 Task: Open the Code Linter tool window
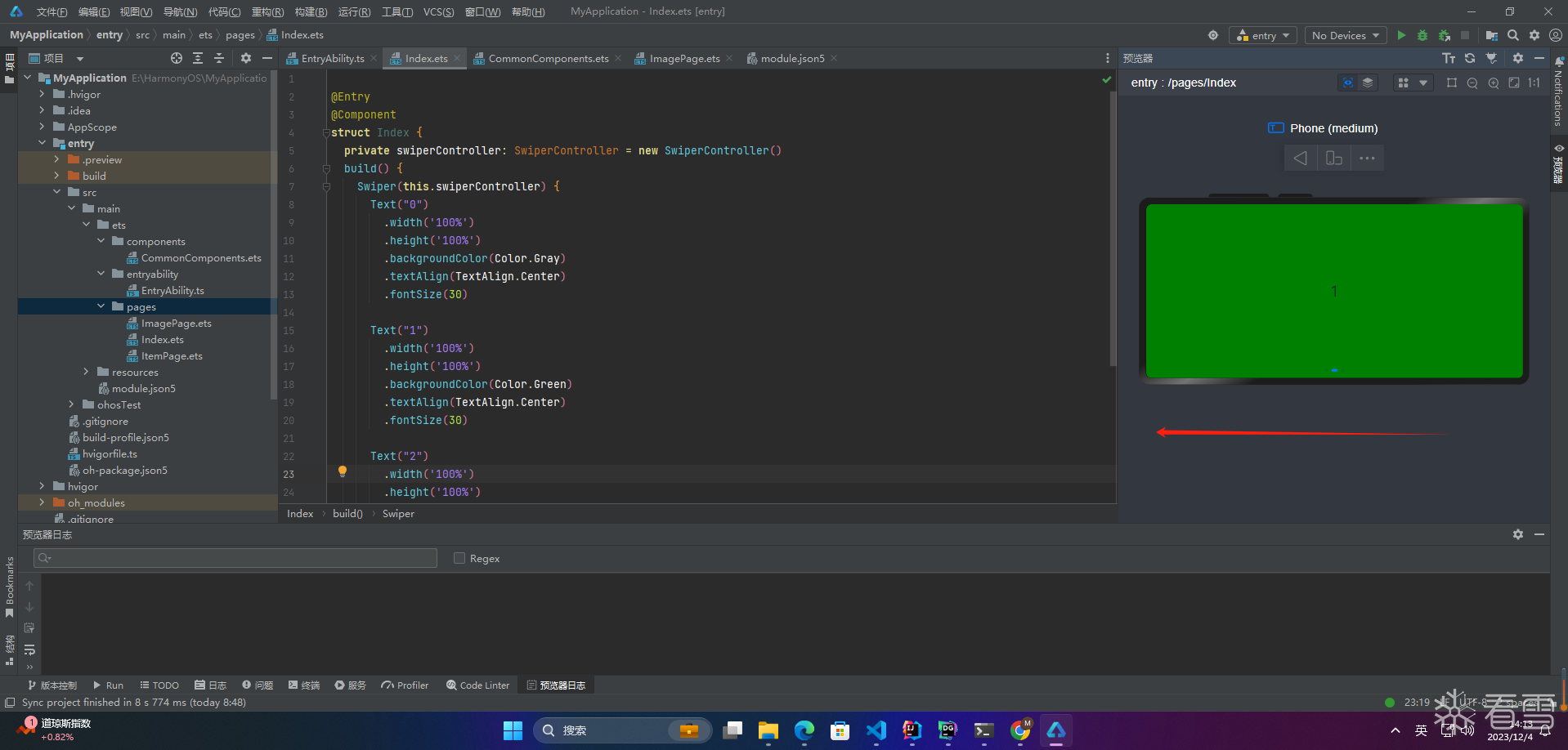[x=478, y=685]
